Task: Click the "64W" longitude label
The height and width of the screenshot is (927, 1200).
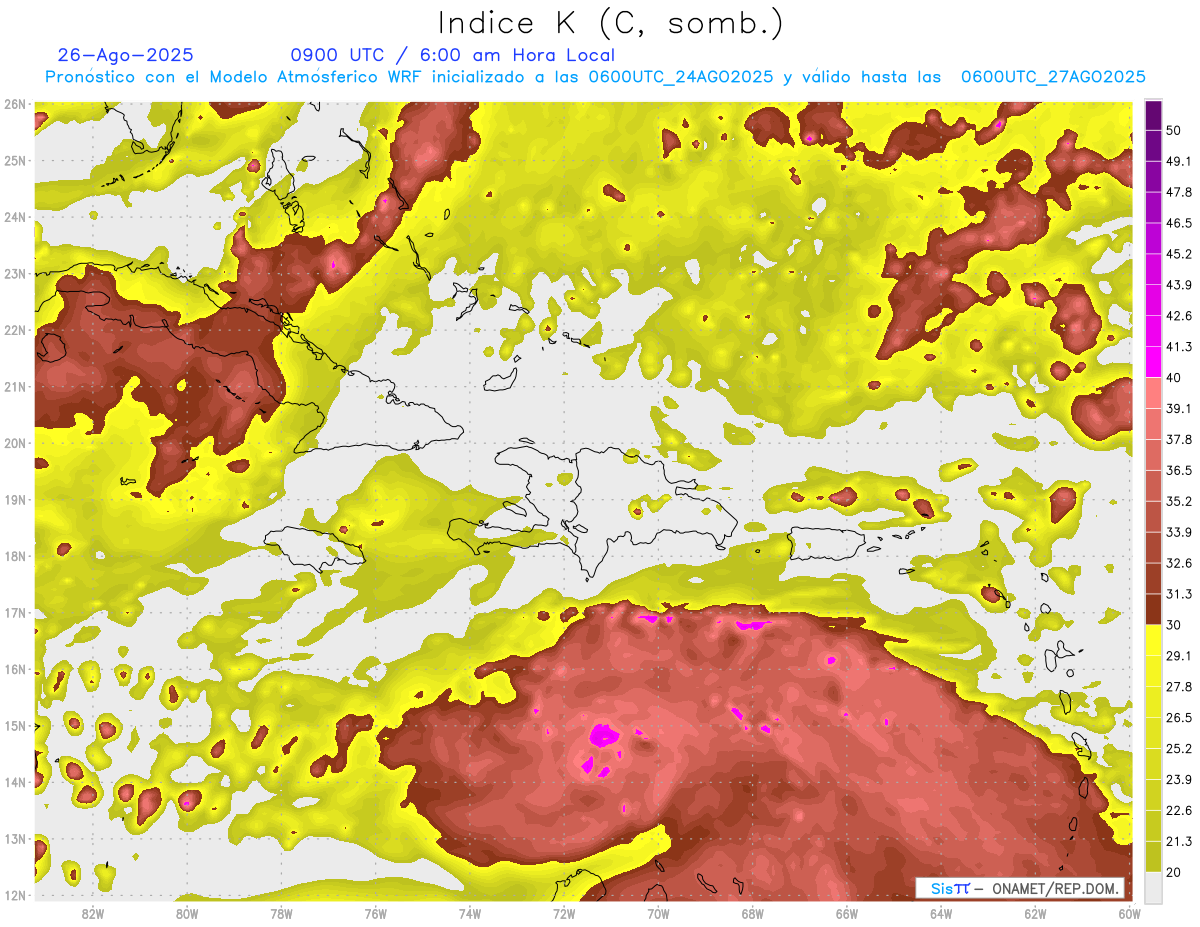Action: 941,913
